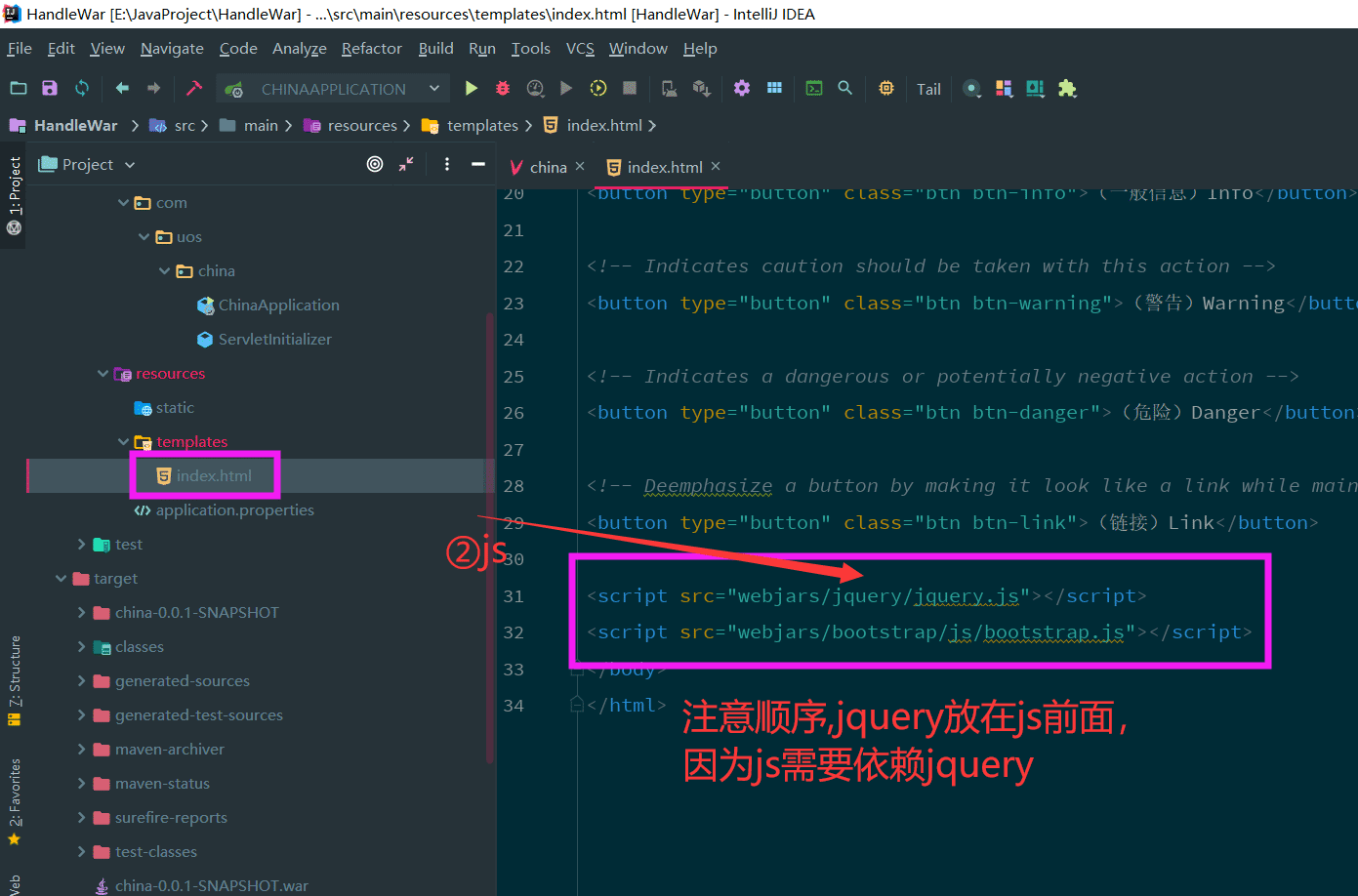
Task: Click the green puzzle piece plugin icon
Action: coord(1067,88)
